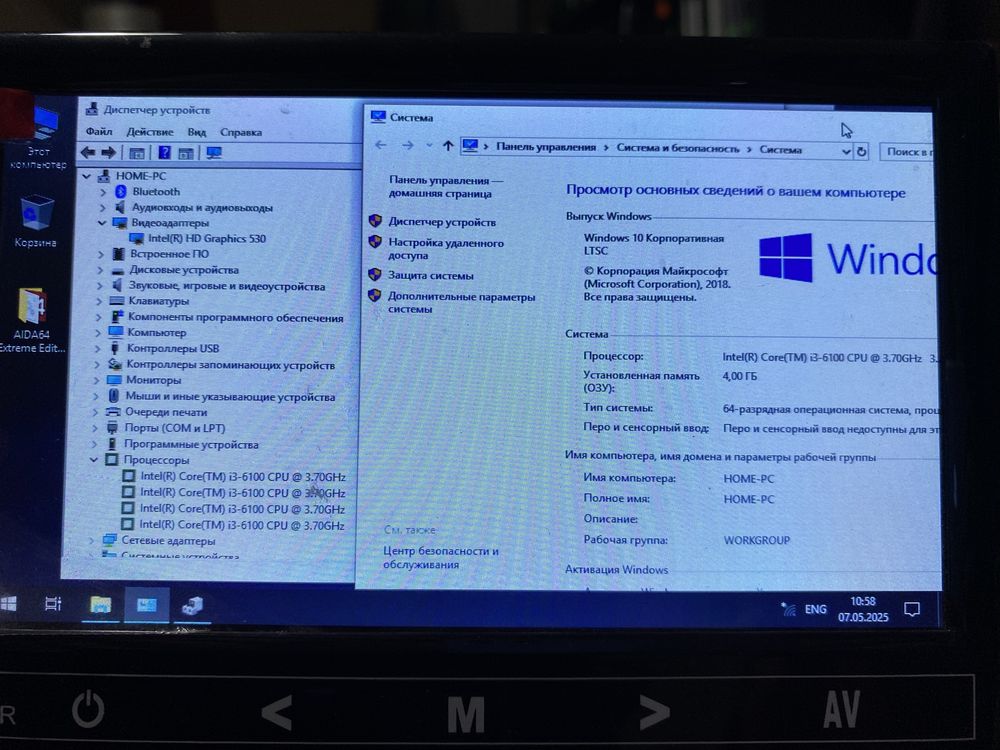Screen dimensions: 1000x750
Task: Open address bar history dropdown in Система
Action: (x=846, y=152)
